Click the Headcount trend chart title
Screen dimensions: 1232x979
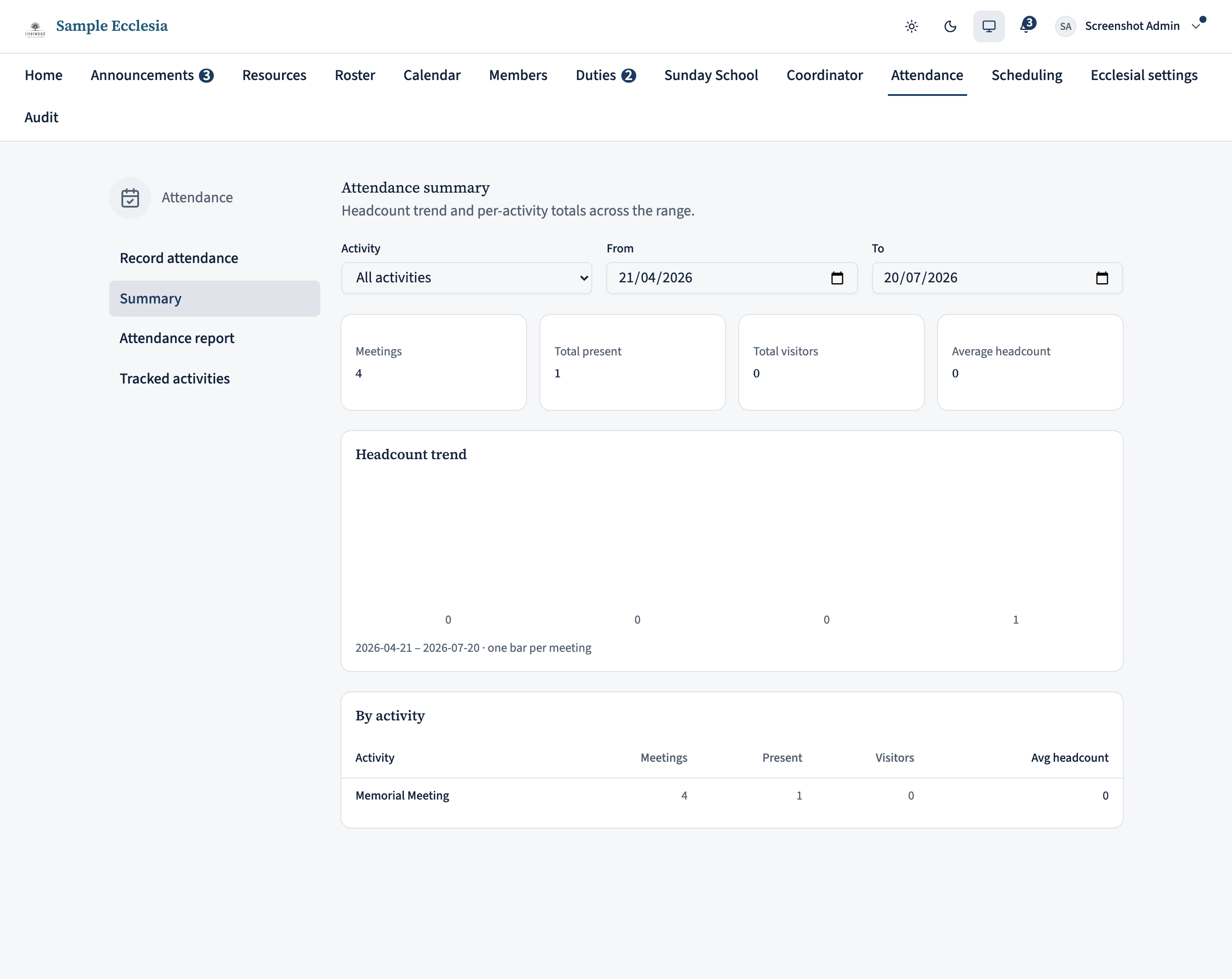coord(411,455)
